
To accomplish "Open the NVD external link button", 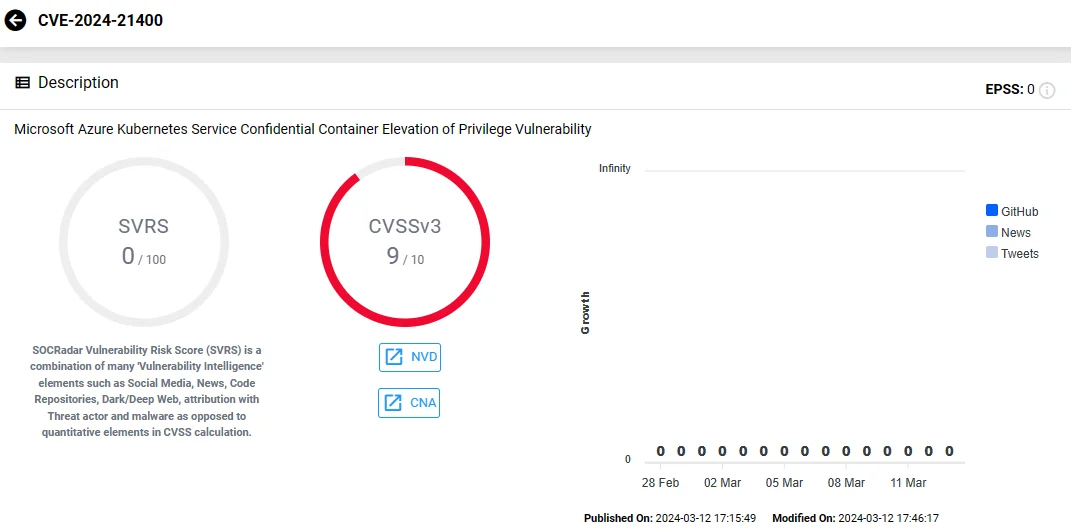I will tap(410, 357).
